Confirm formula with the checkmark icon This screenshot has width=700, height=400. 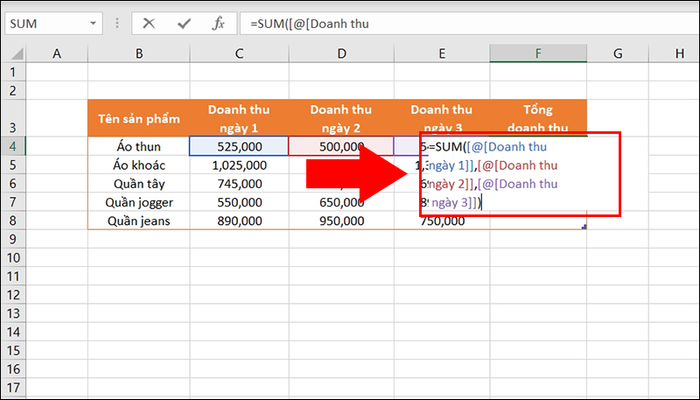click(x=184, y=23)
